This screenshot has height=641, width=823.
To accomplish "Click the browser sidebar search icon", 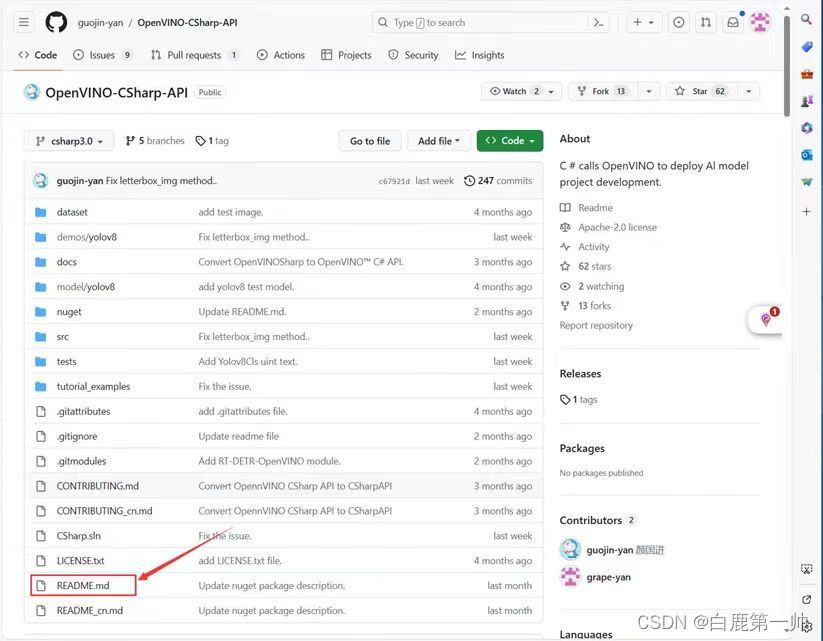I will pyautogui.click(x=807, y=19).
